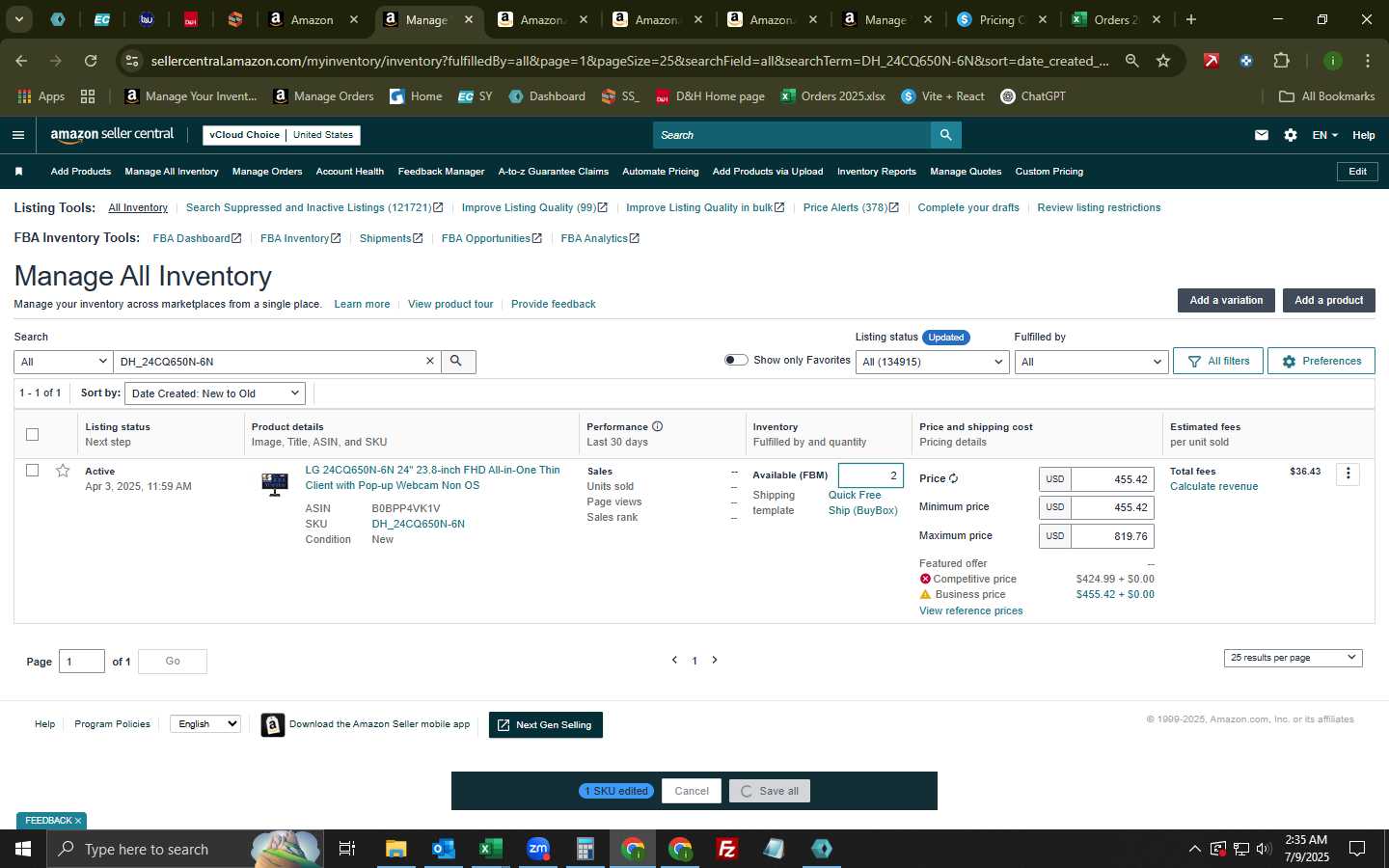The width and height of the screenshot is (1389, 868).
Task: Bookmark this page with the star icon
Action: pyautogui.click(x=1163, y=61)
